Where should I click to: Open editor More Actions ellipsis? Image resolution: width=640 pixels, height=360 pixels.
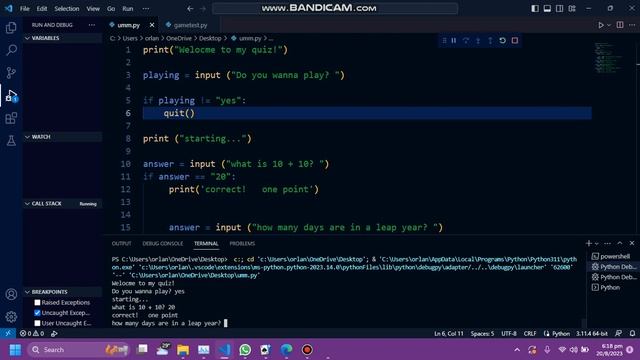pyautogui.click(x=632, y=25)
